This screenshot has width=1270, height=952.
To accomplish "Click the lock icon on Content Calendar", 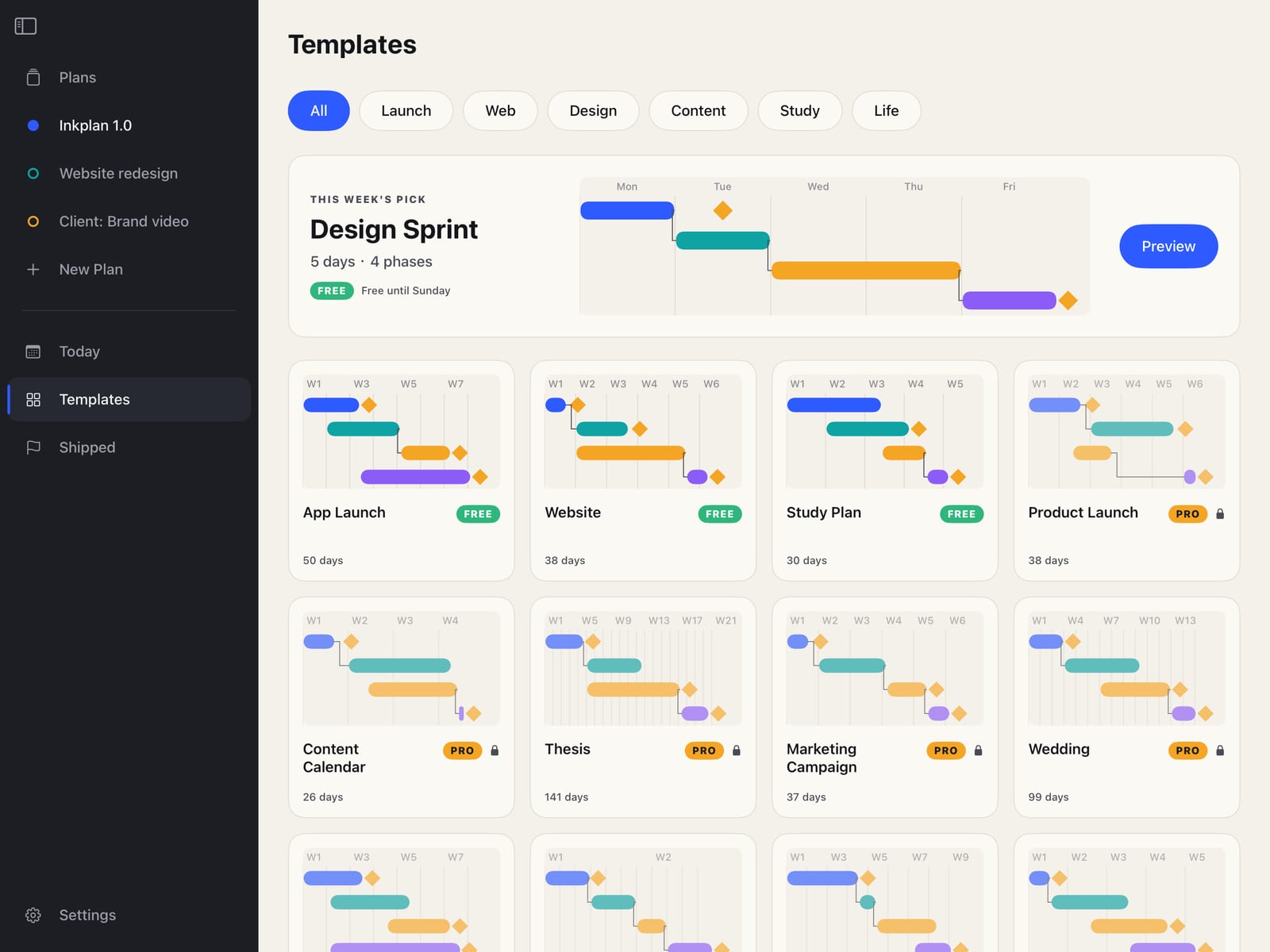I will pyautogui.click(x=495, y=750).
